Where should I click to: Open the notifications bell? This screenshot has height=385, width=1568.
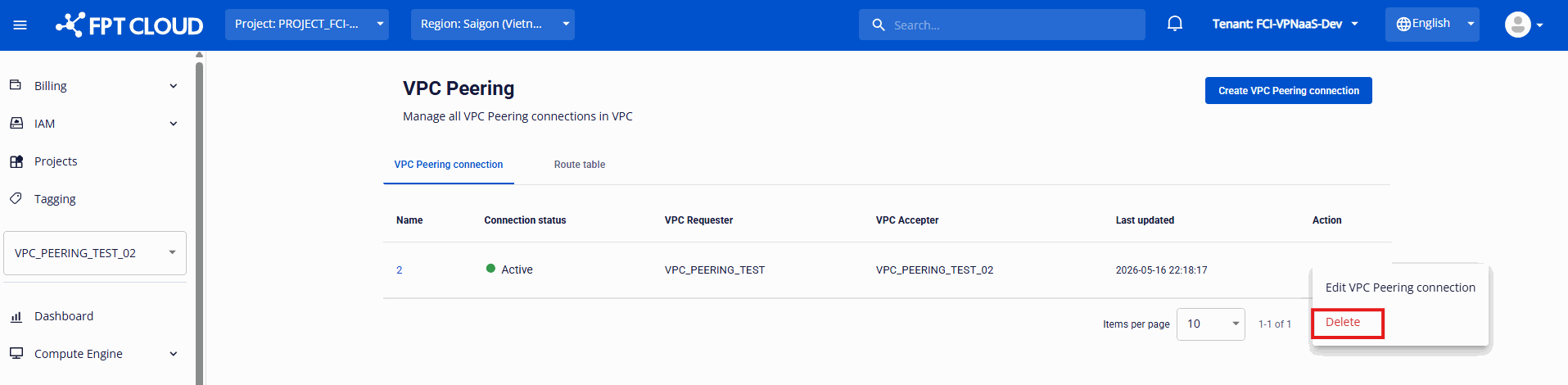[x=1174, y=24]
